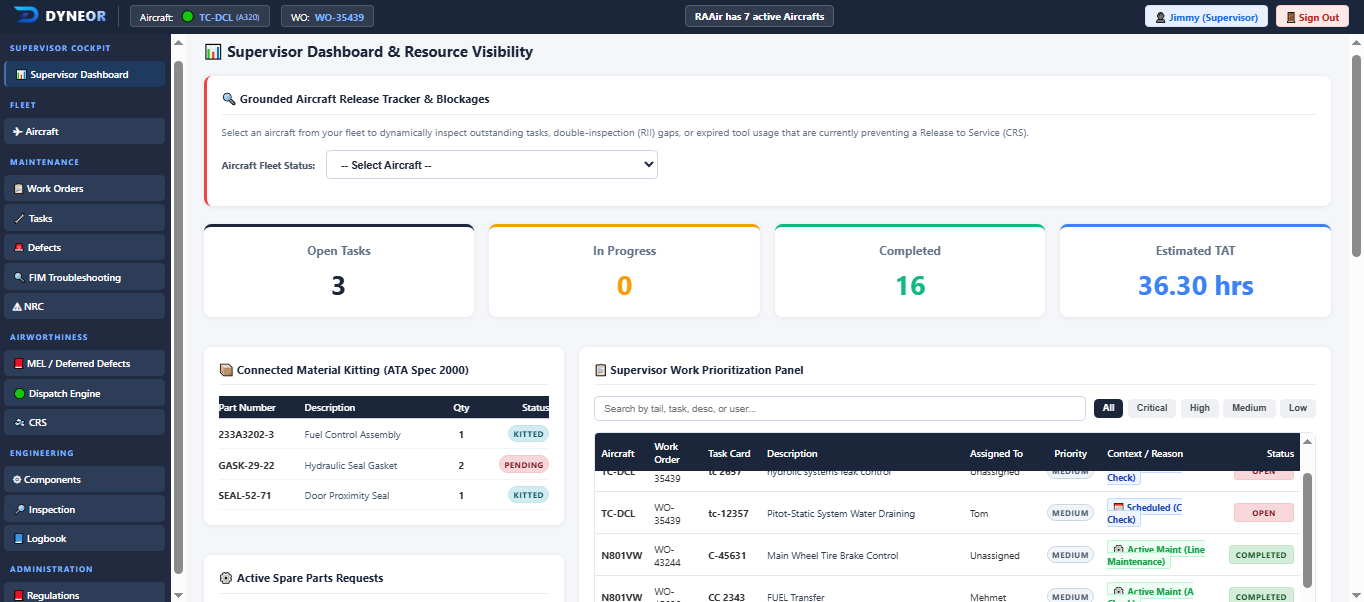Click the dashboard title chart icon
The width and height of the screenshot is (1364, 602).
point(213,52)
